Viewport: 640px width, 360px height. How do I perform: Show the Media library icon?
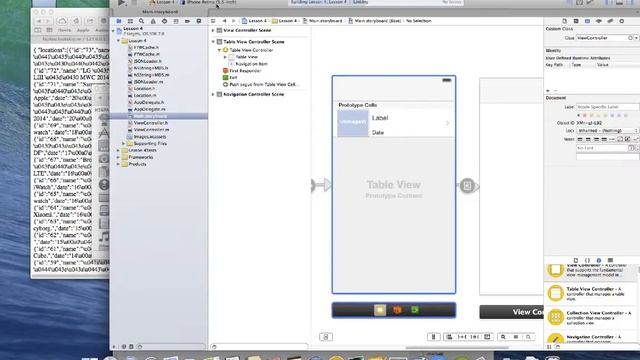pos(610,260)
